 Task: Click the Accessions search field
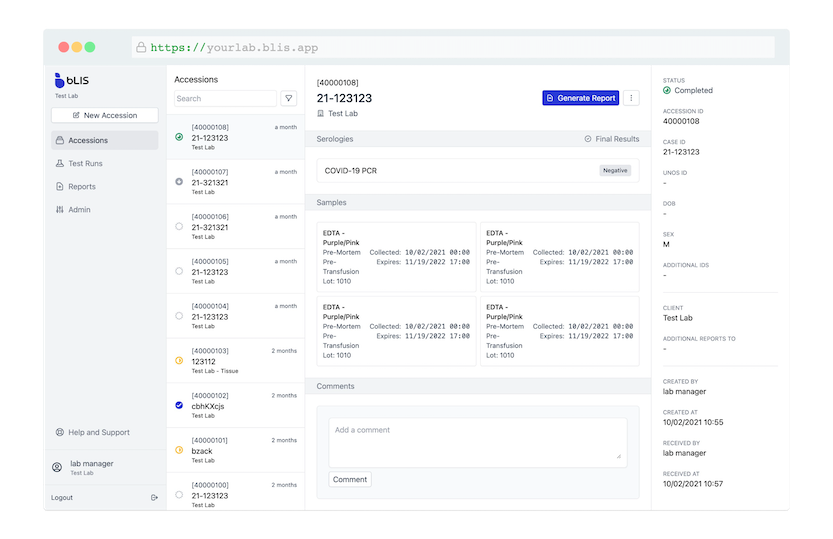click(x=225, y=98)
